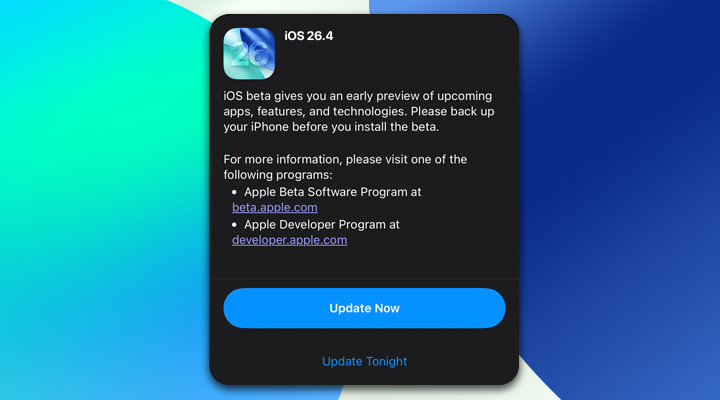Click 'Apple Developer Program at' text

coord(321,225)
